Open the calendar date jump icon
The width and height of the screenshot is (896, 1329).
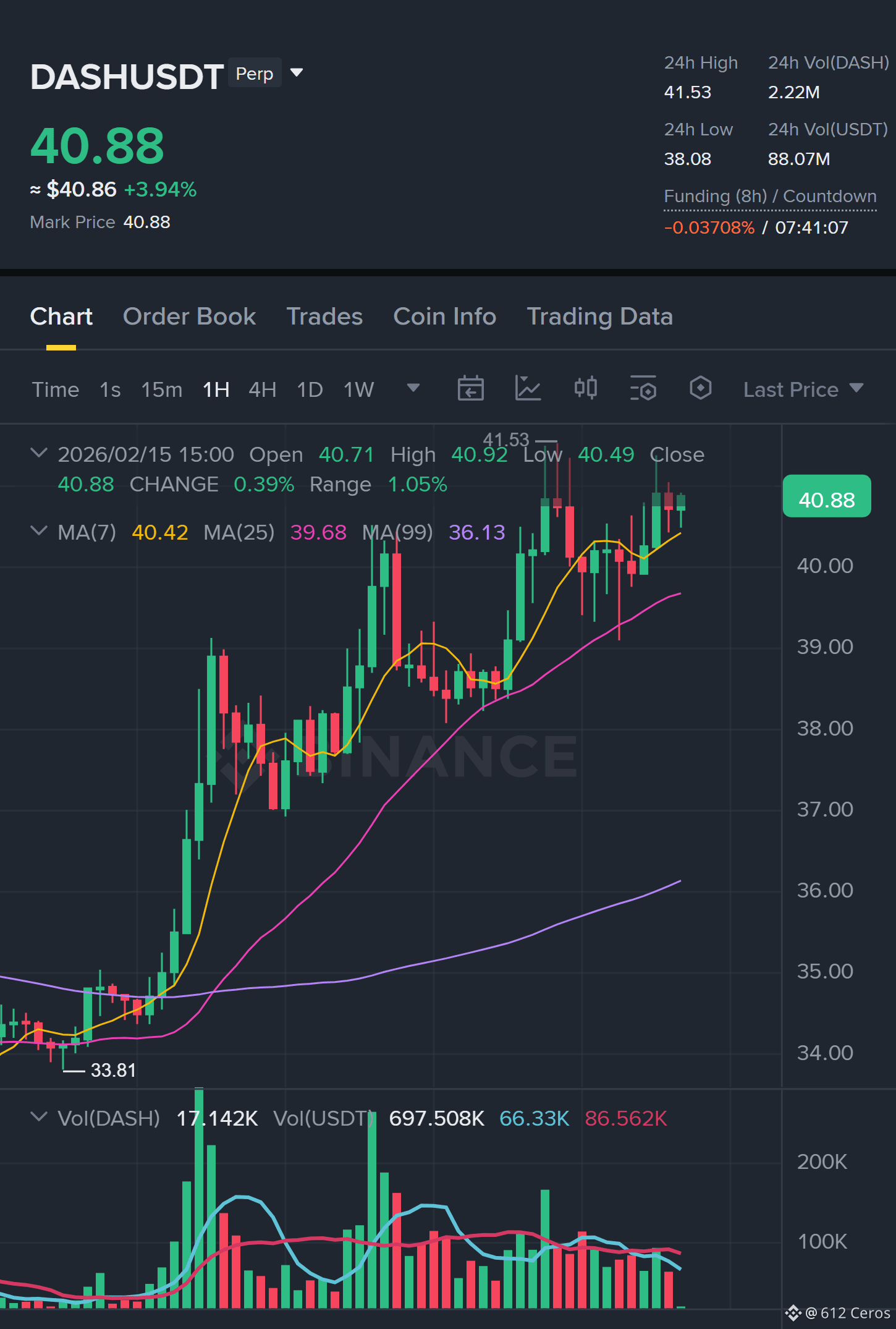pyautogui.click(x=470, y=389)
